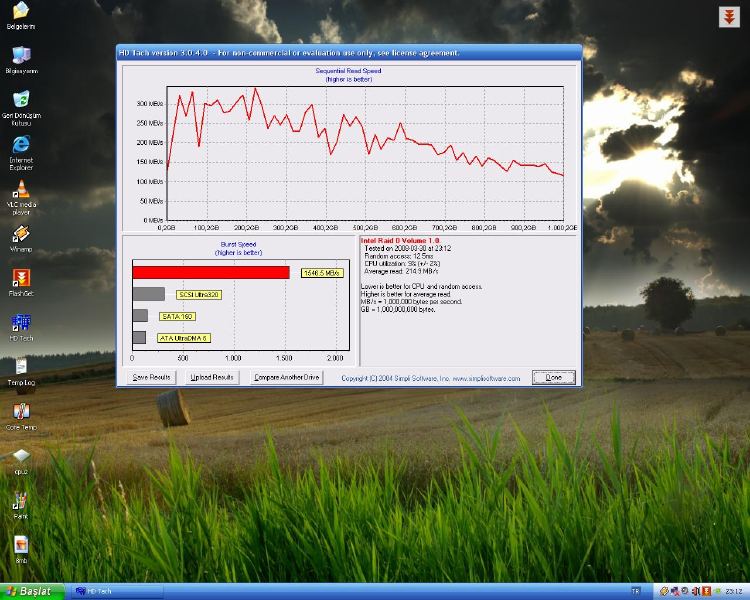The height and width of the screenshot is (600, 750).
Task: Open the FlashGet desktop shortcut
Action: (21, 278)
